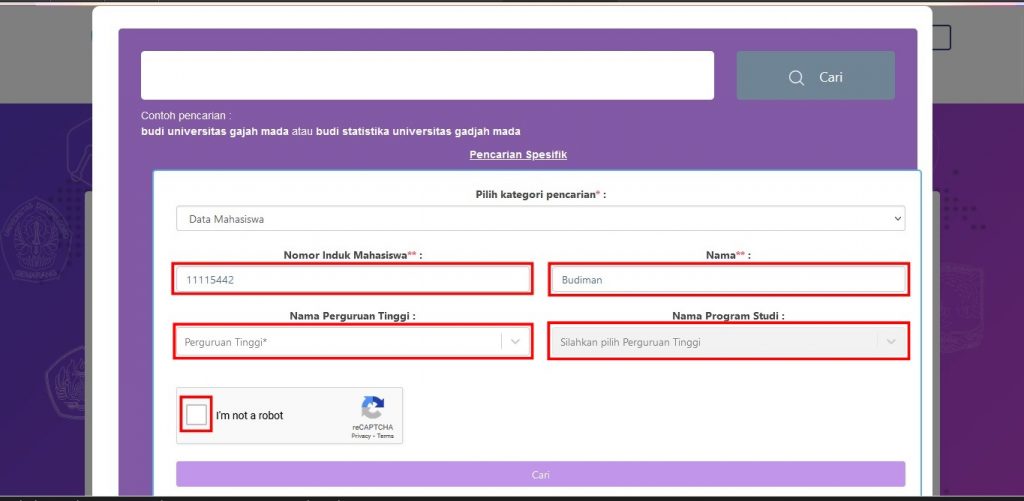Click the chevron in Nama Program Studi field
Viewport: 1024px width, 501px height.
(891, 342)
